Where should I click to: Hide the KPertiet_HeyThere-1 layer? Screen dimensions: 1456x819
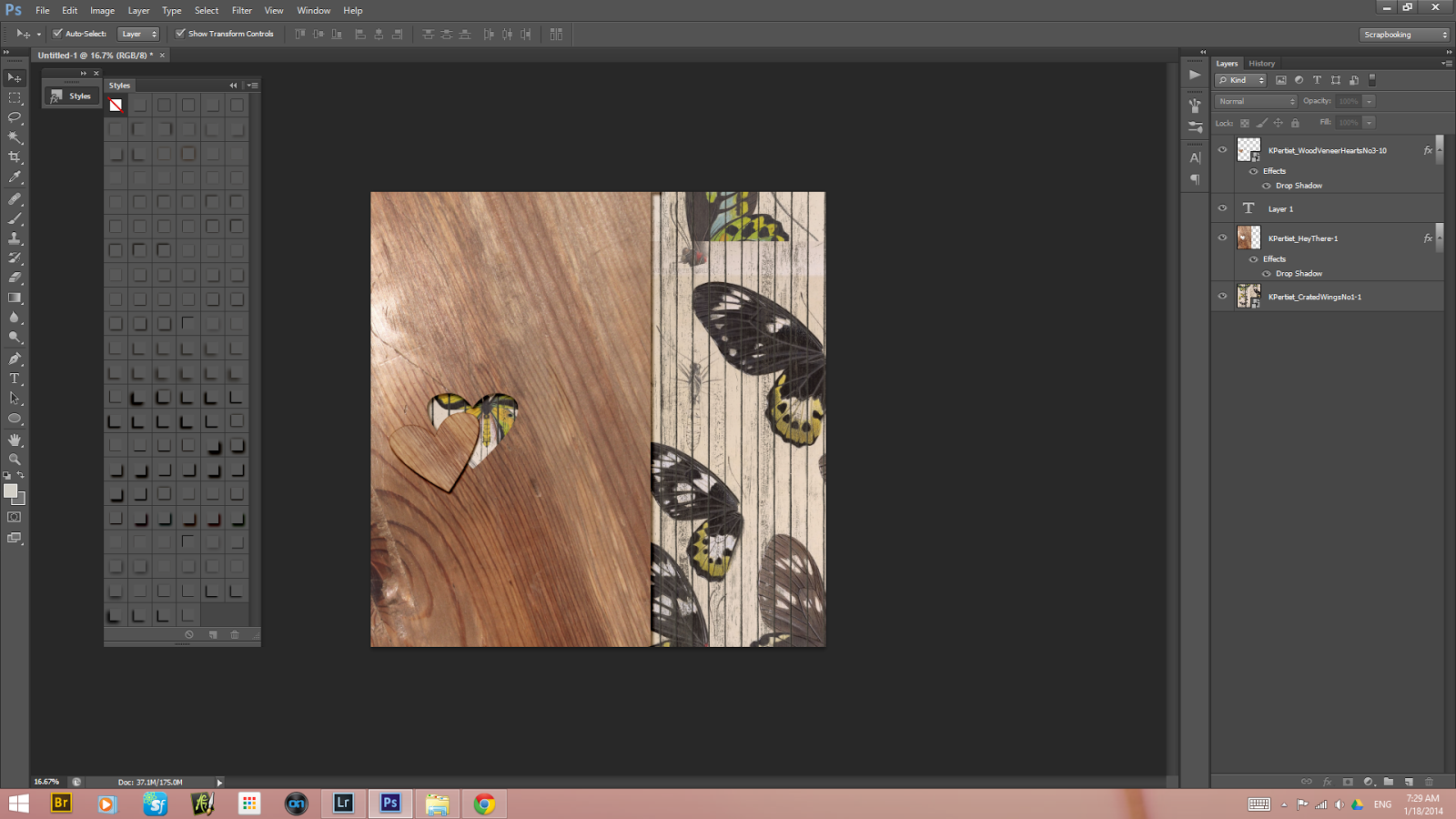[x=1222, y=238]
